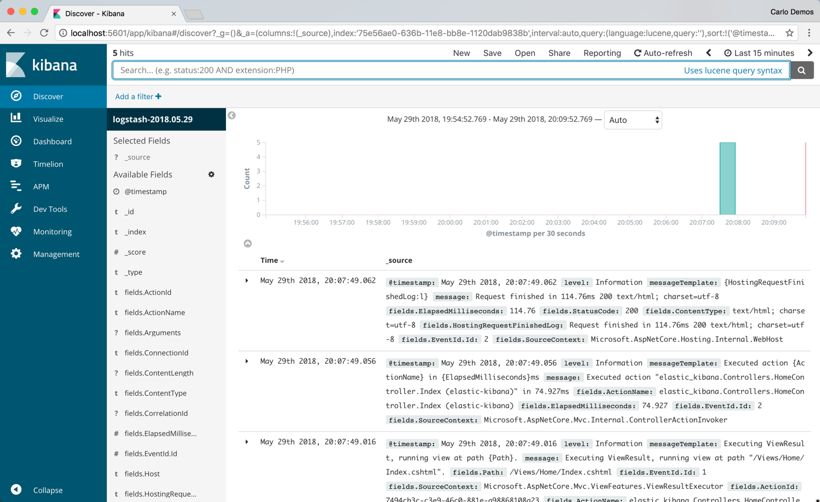Open the Timelion icon in sidebar
The height and width of the screenshot is (502, 820).
point(16,163)
